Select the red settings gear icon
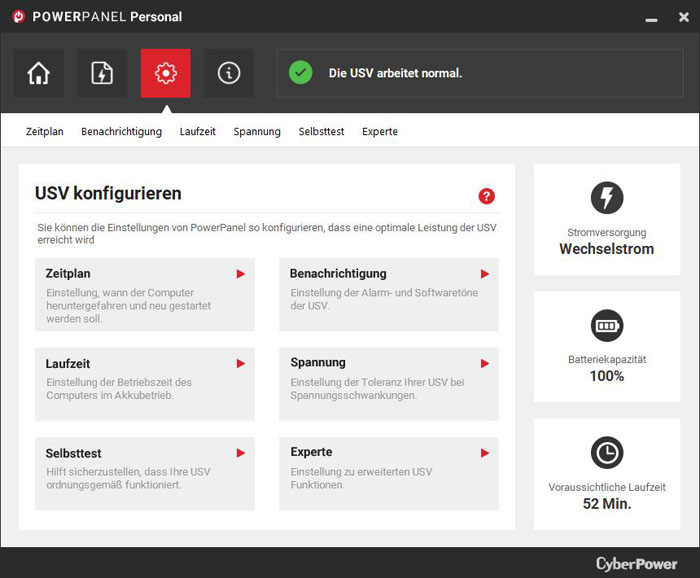This screenshot has width=700, height=578. (x=166, y=73)
